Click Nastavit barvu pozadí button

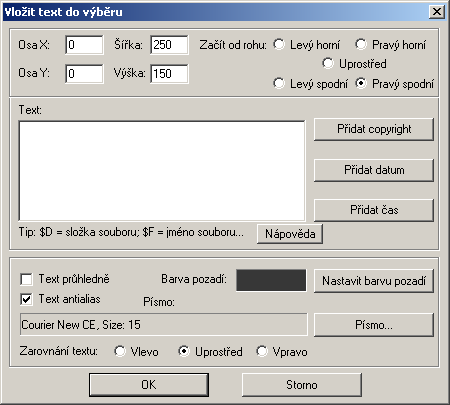[x=374, y=281]
